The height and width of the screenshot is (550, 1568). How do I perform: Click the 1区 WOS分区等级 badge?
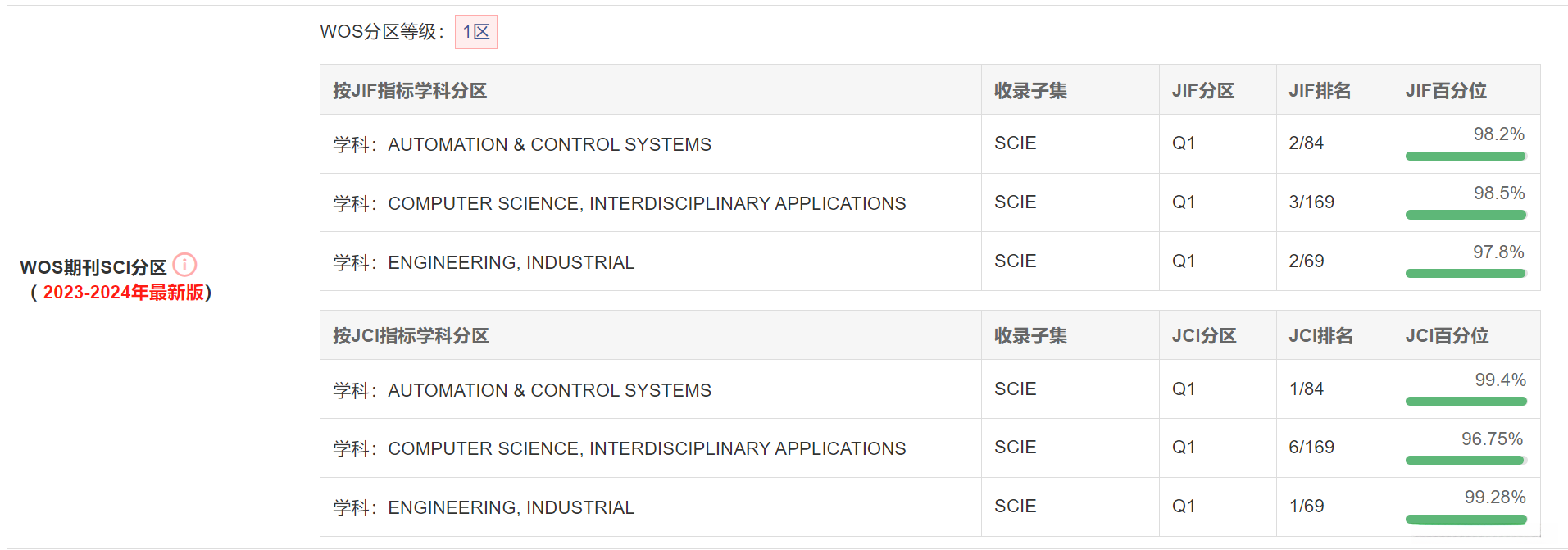point(476,32)
